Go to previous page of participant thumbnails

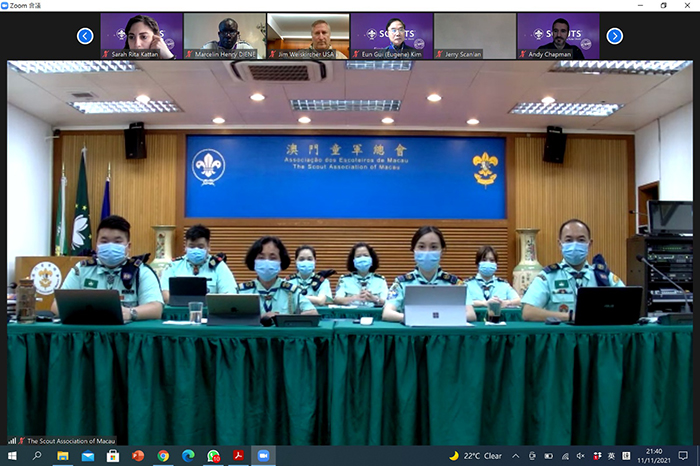click(85, 36)
